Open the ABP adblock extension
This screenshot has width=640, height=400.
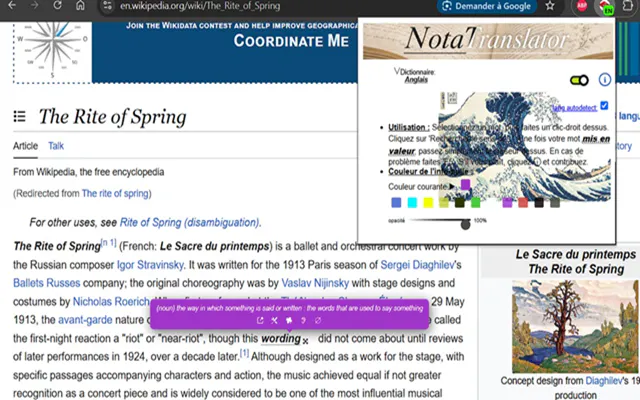pyautogui.click(x=582, y=6)
